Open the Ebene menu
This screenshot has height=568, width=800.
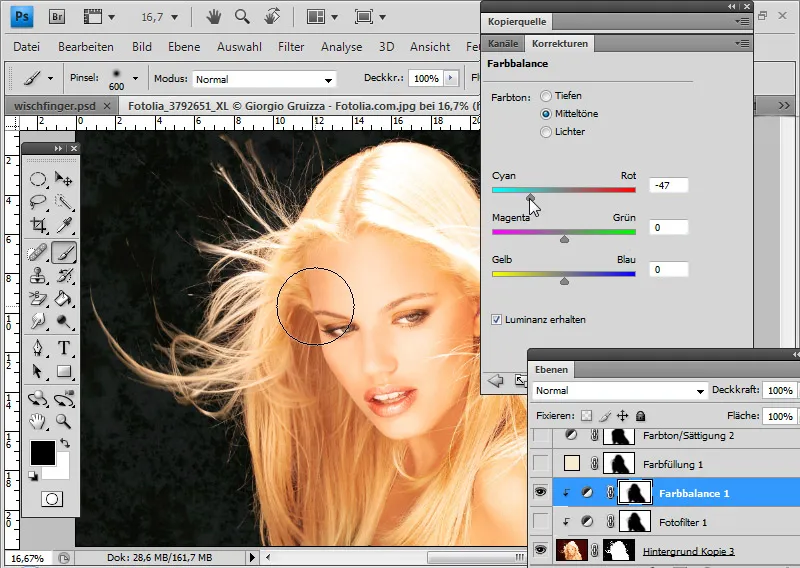(x=184, y=47)
